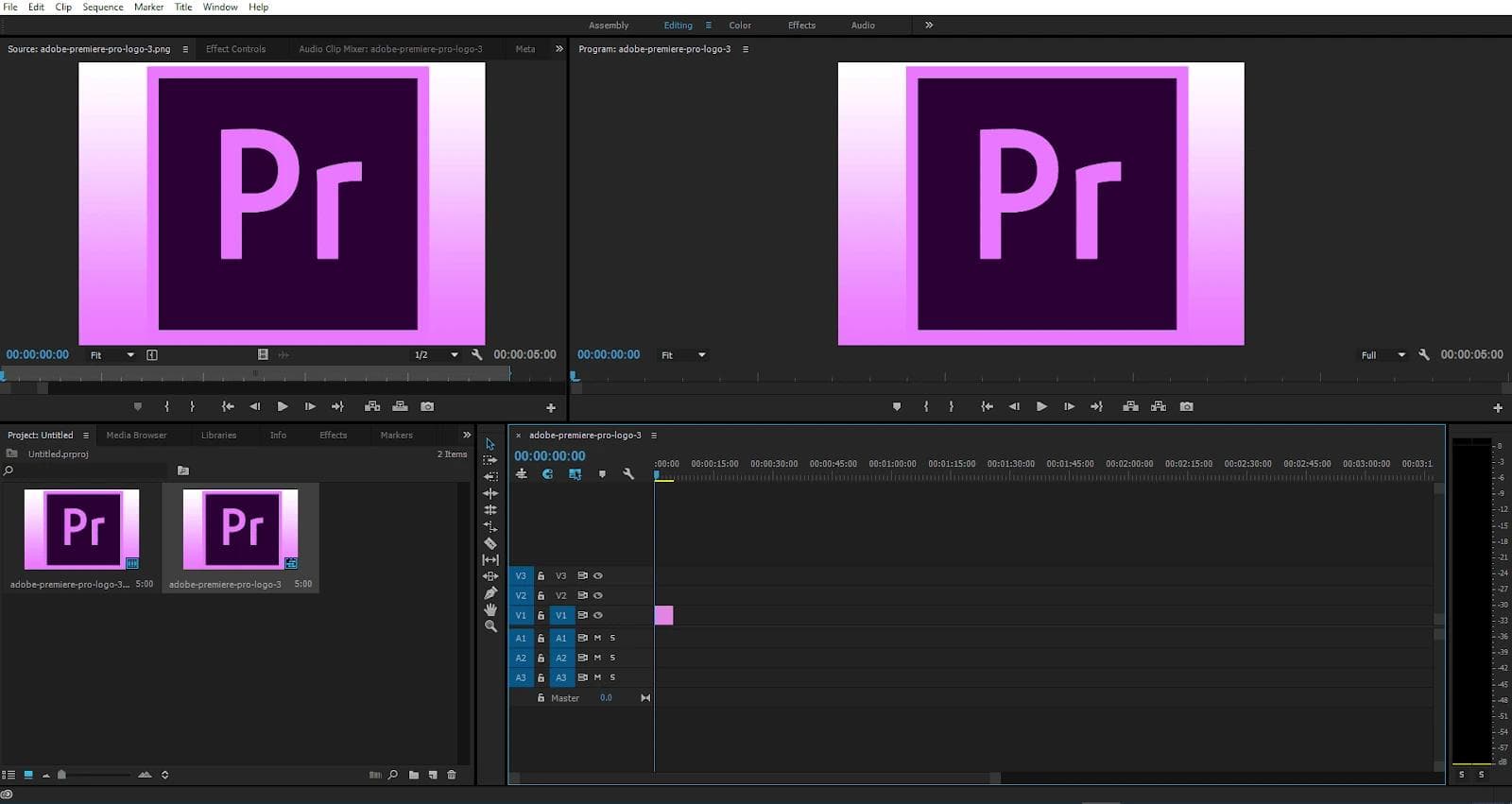Open timeline display settings wrench icon
The width and height of the screenshot is (1512, 804).
pyautogui.click(x=628, y=474)
